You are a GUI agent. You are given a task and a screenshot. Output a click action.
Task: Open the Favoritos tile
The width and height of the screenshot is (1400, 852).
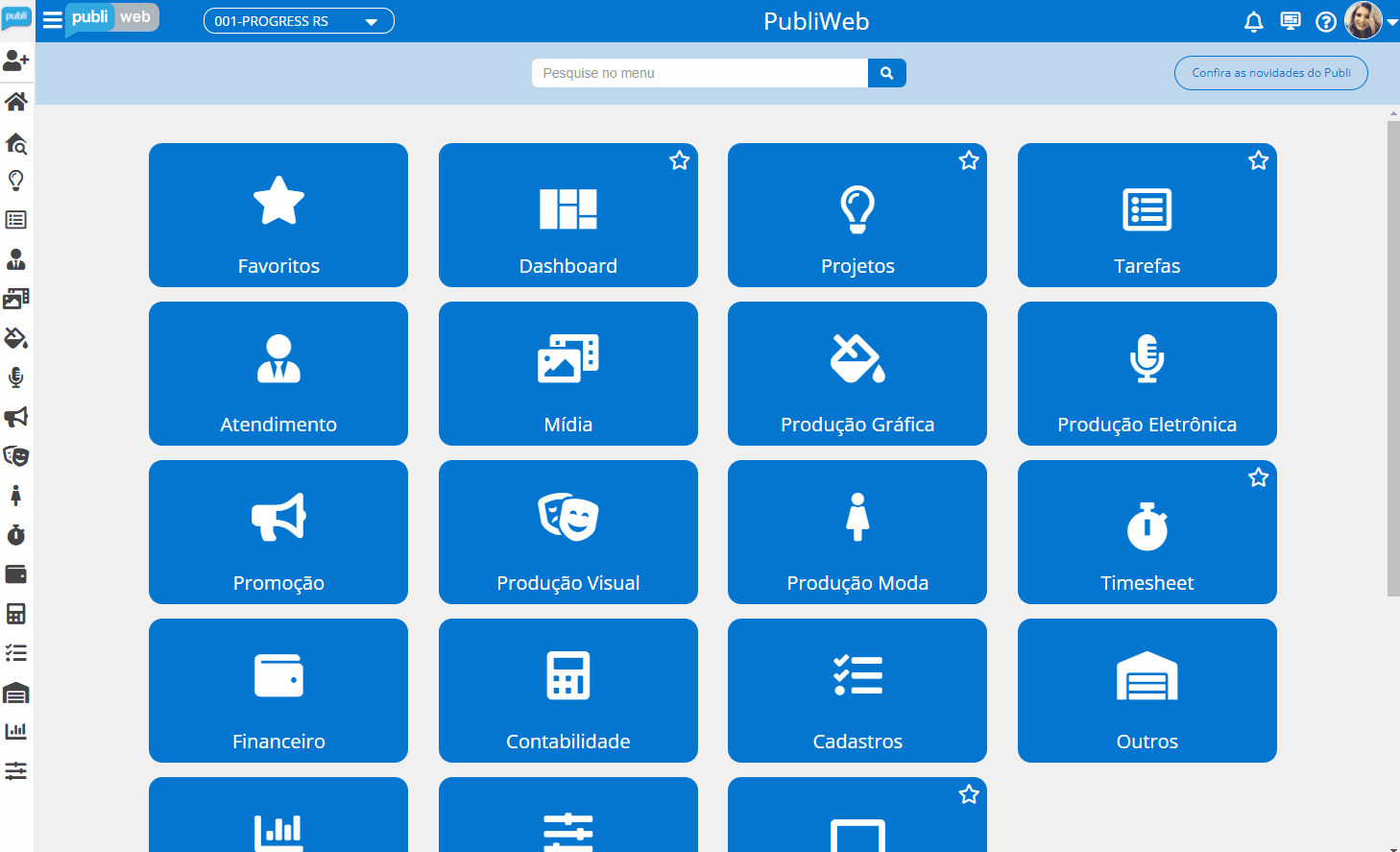tap(278, 215)
